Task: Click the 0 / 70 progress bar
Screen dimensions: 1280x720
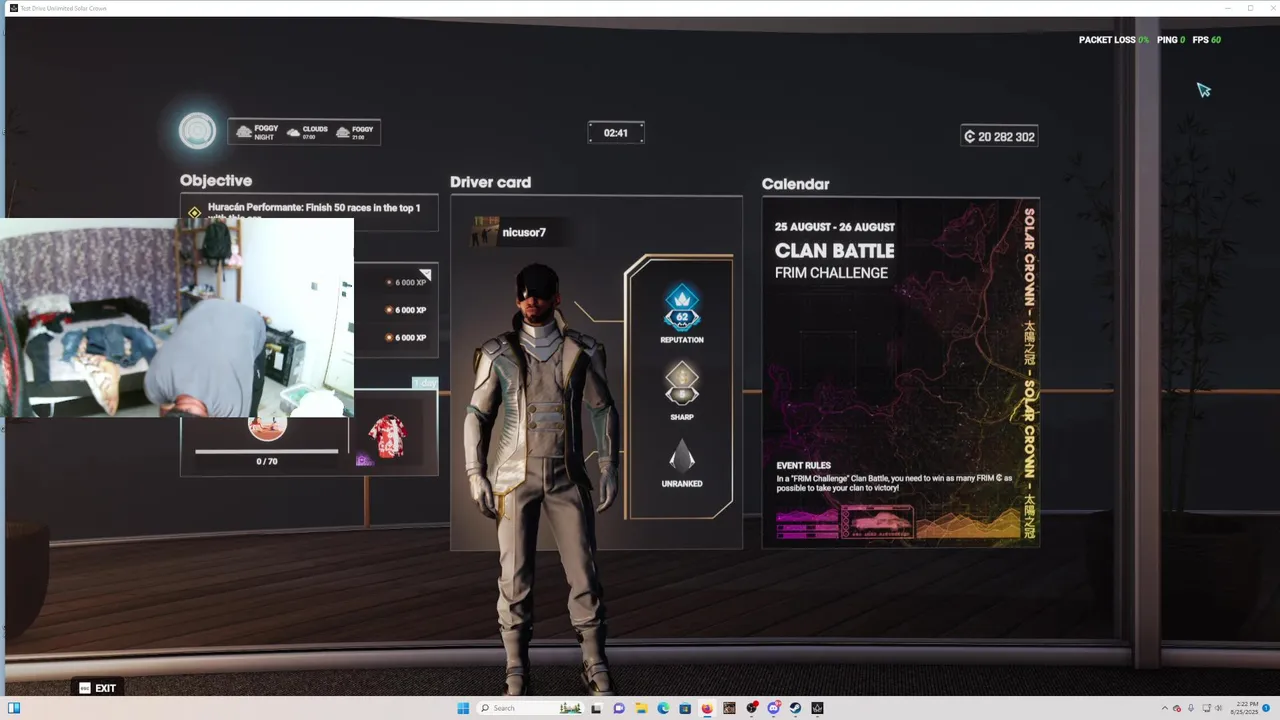Action: tap(267, 452)
